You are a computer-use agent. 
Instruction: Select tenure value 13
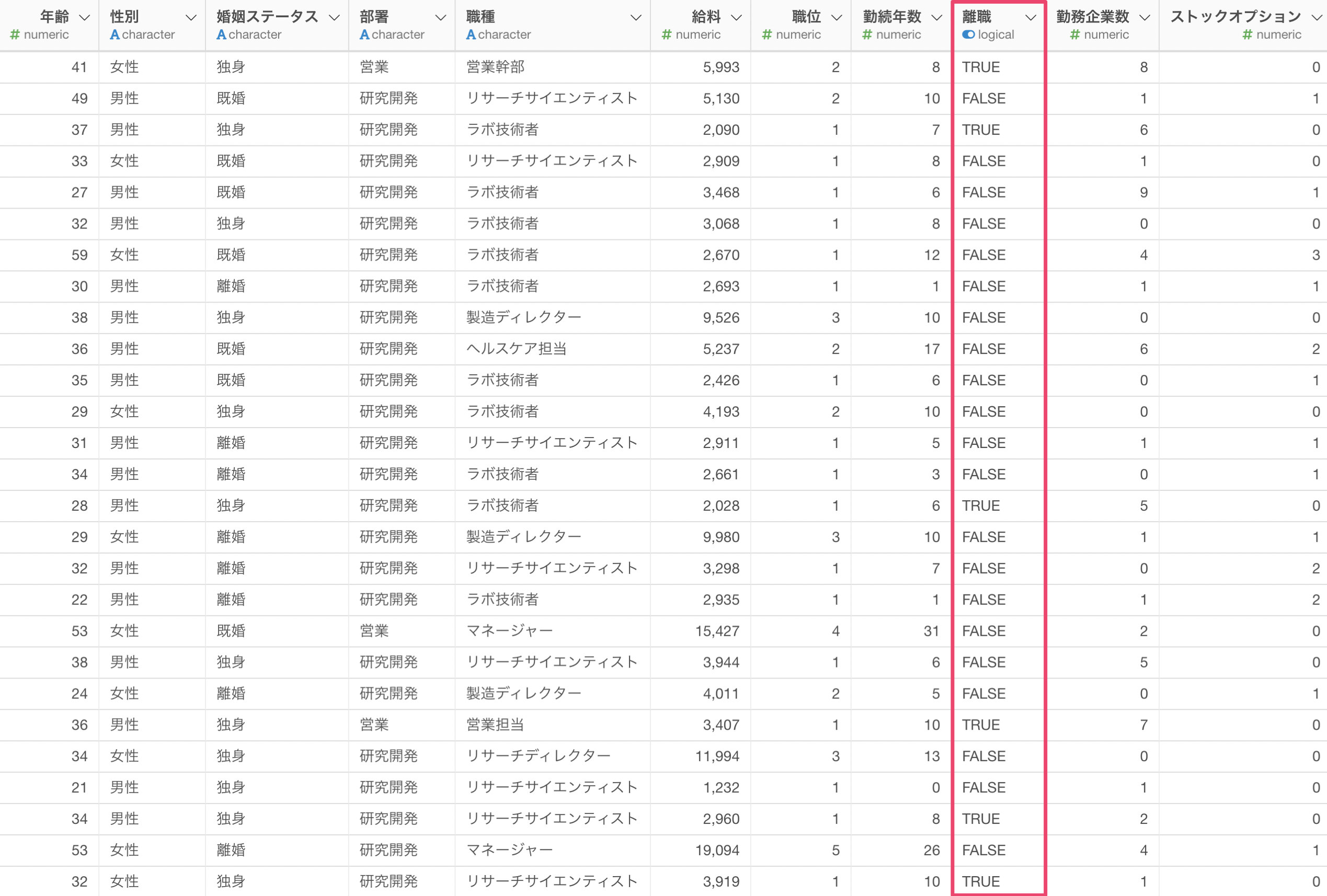[931, 756]
